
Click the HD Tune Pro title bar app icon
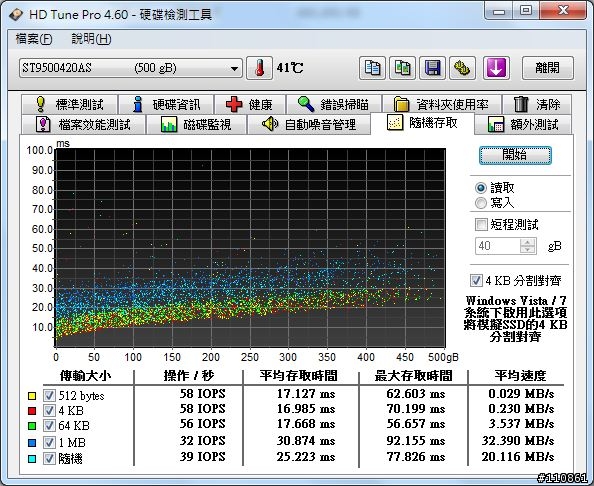coord(16,14)
